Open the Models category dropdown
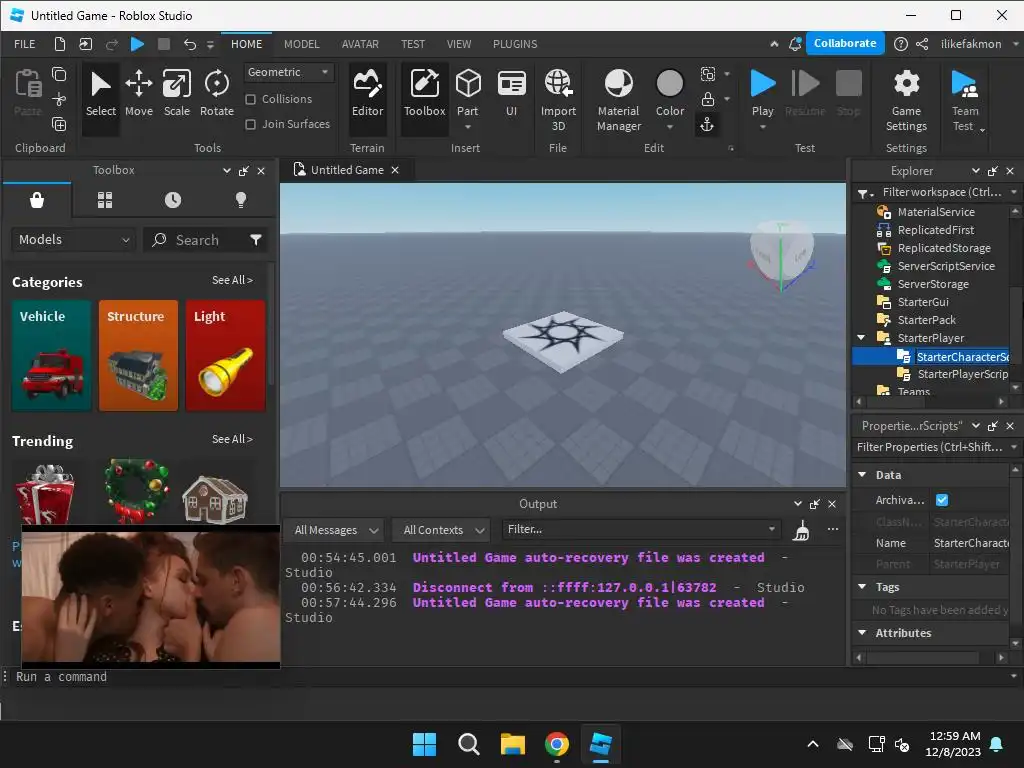The image size is (1024, 768). [74, 240]
